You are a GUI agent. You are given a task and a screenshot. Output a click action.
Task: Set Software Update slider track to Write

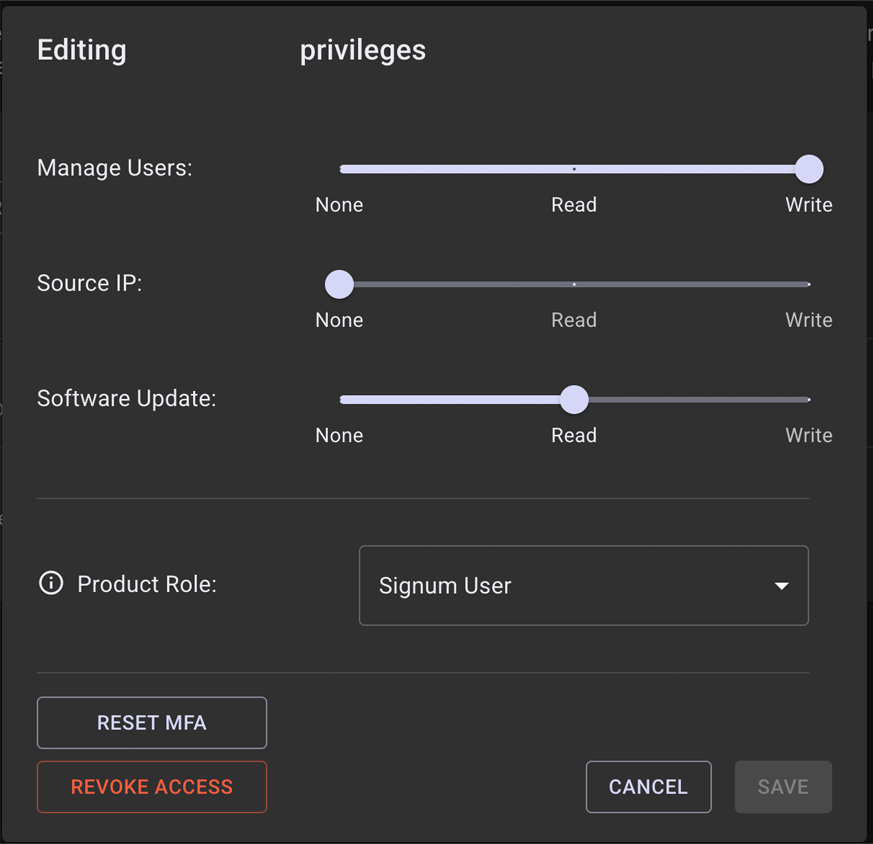coord(807,400)
